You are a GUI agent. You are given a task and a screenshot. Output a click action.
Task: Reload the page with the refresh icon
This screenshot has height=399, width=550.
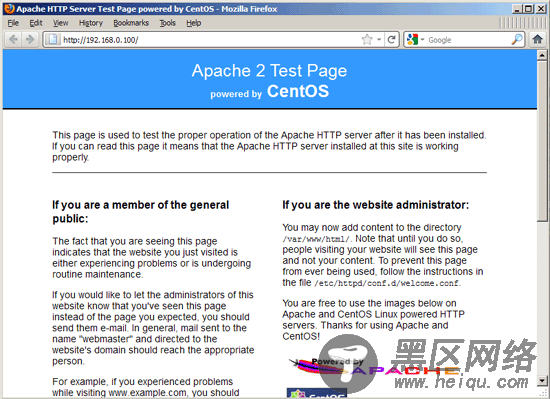pos(391,39)
